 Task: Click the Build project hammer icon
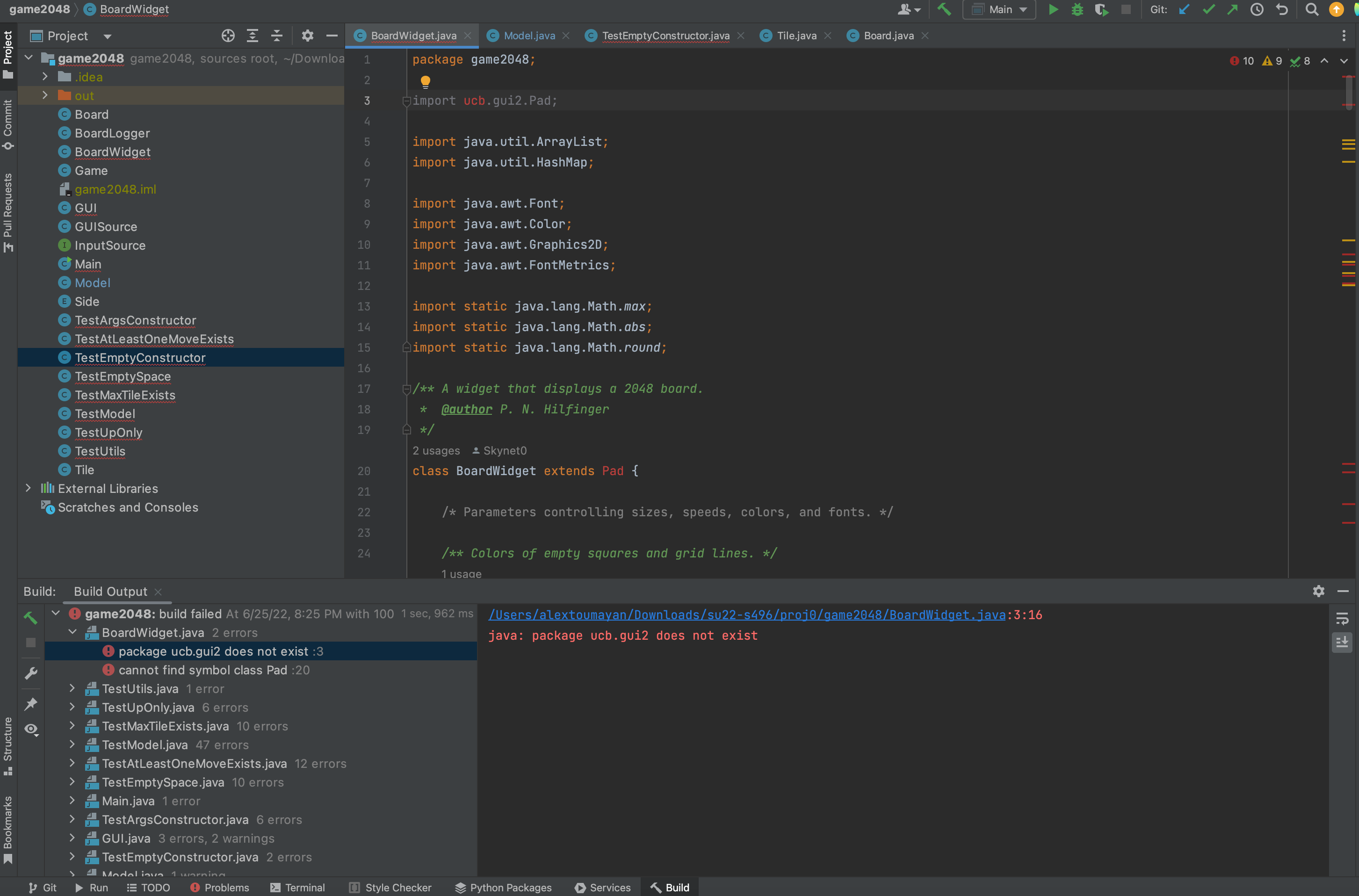tap(944, 10)
